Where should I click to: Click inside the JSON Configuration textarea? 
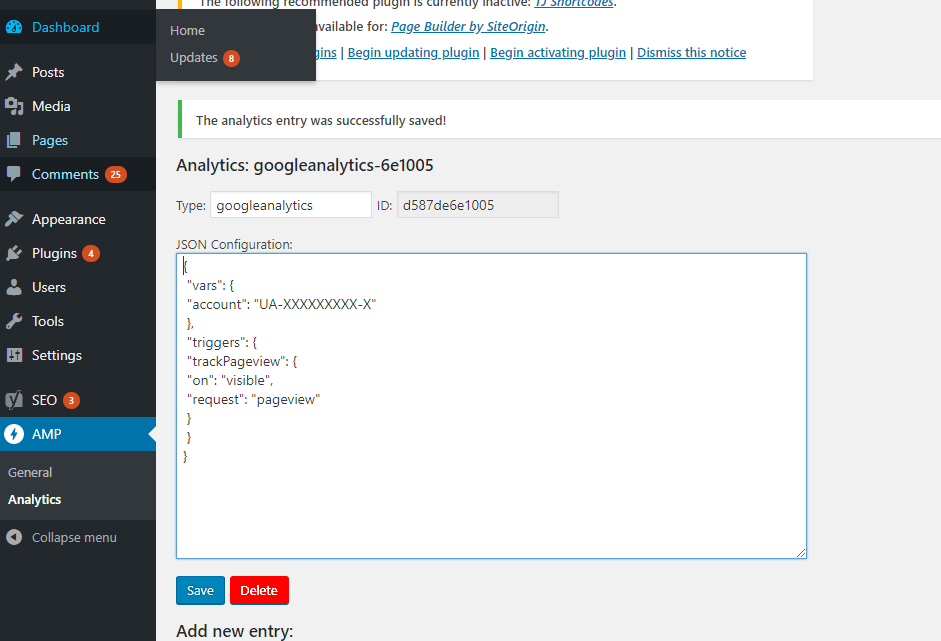click(x=492, y=406)
